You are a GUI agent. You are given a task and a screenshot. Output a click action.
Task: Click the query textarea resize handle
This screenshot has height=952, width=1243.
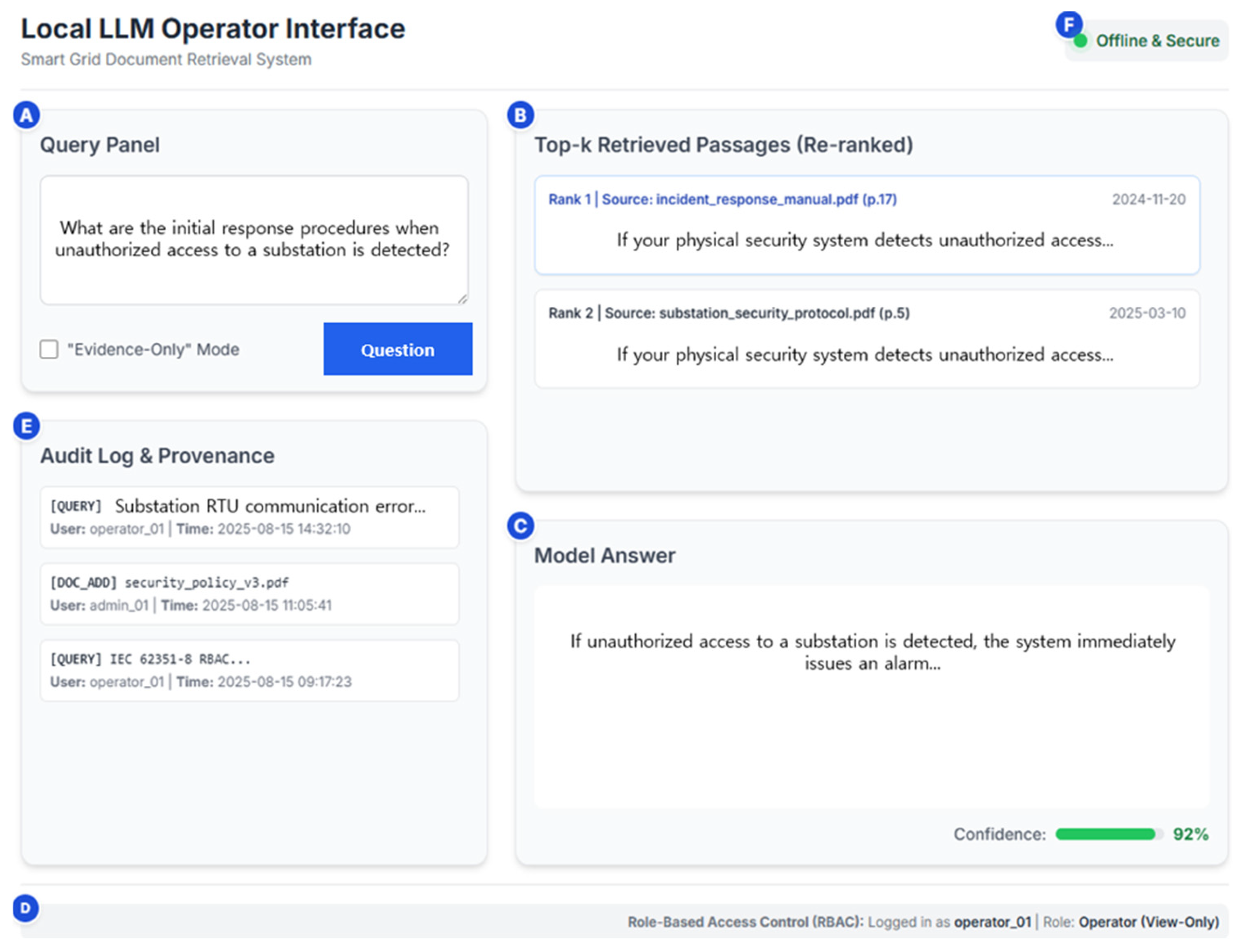coord(463,298)
